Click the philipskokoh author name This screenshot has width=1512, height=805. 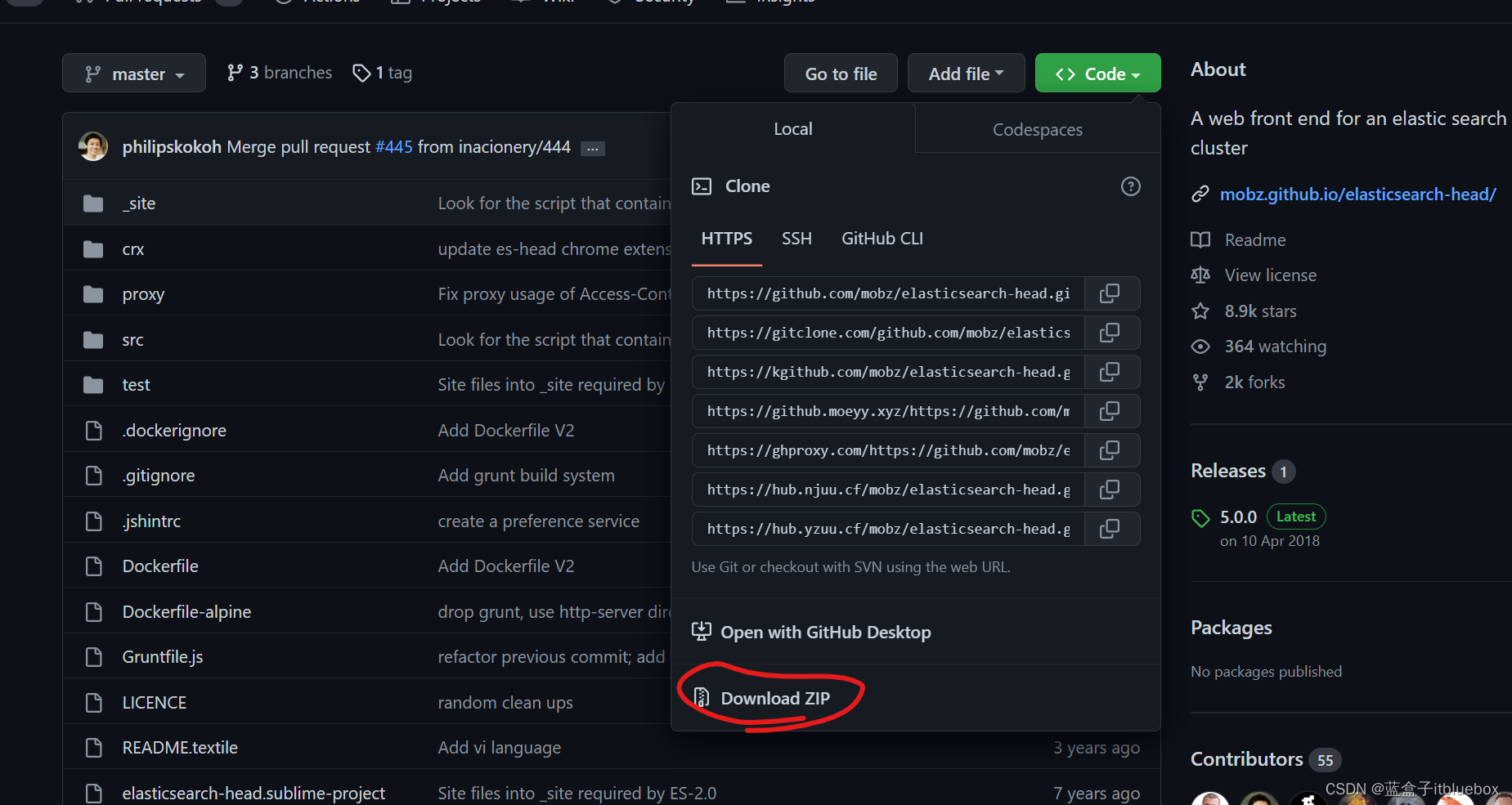click(x=172, y=147)
